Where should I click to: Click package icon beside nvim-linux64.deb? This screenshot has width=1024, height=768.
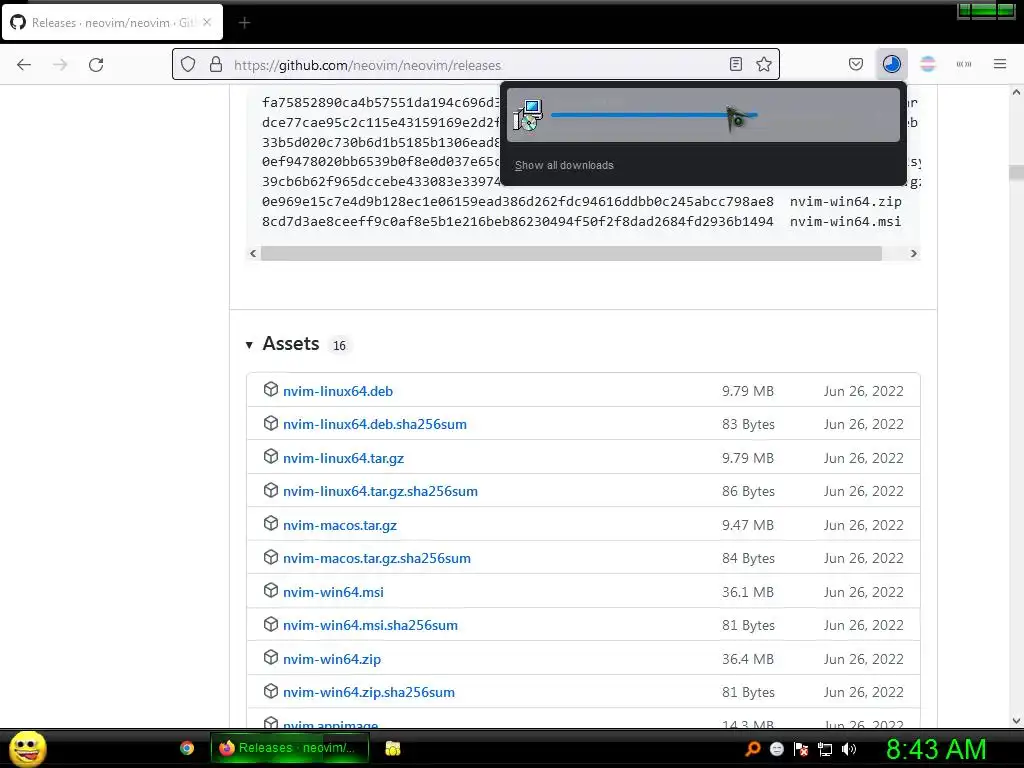click(270, 390)
